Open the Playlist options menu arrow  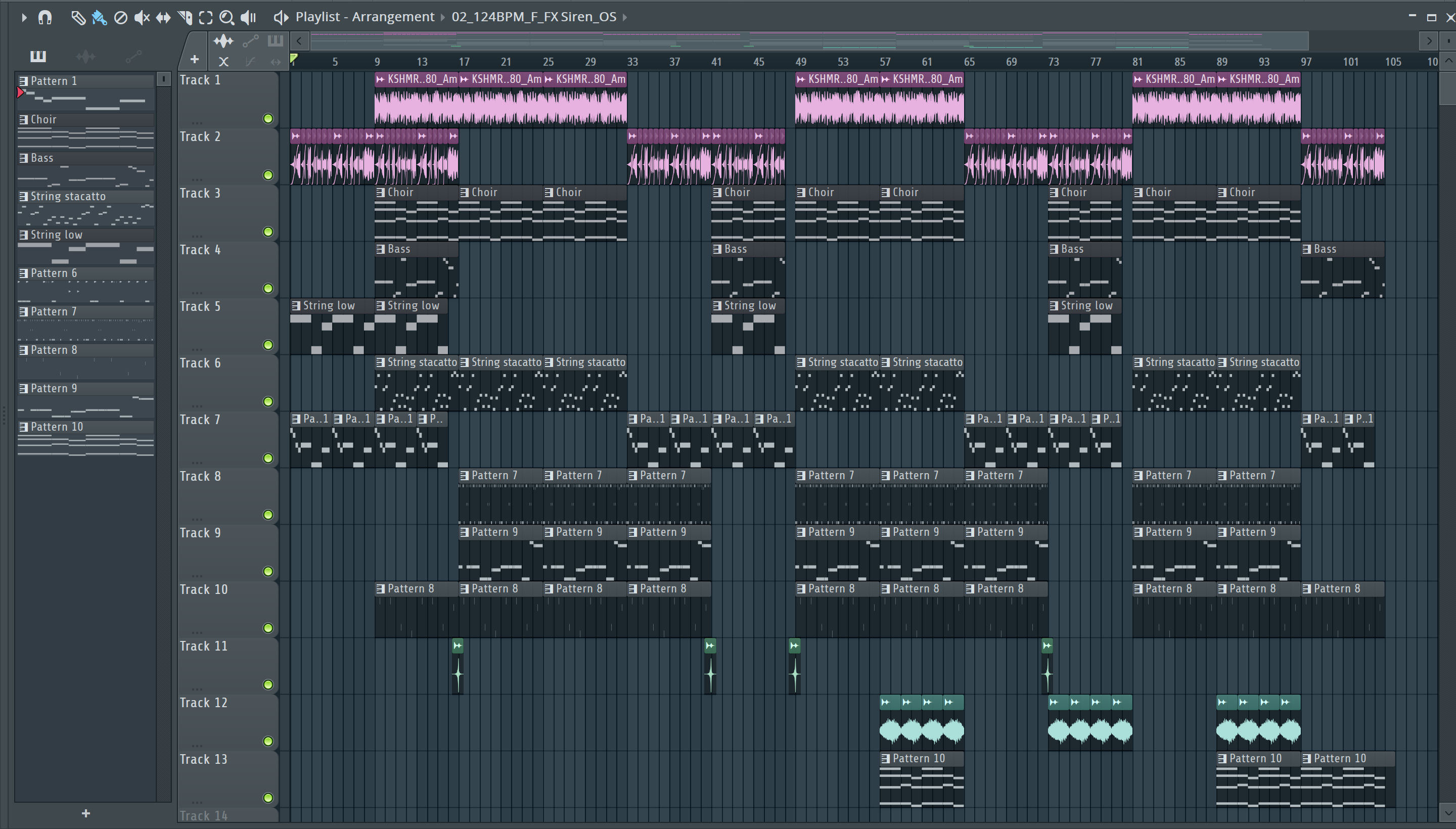click(x=24, y=18)
